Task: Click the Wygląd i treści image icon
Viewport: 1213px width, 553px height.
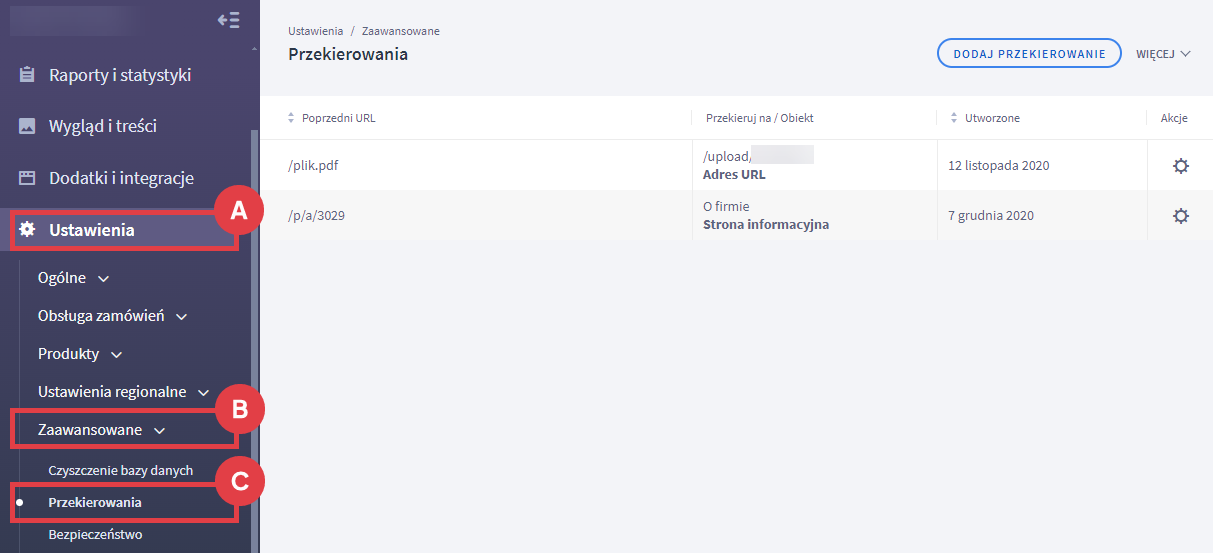Action: 28,127
